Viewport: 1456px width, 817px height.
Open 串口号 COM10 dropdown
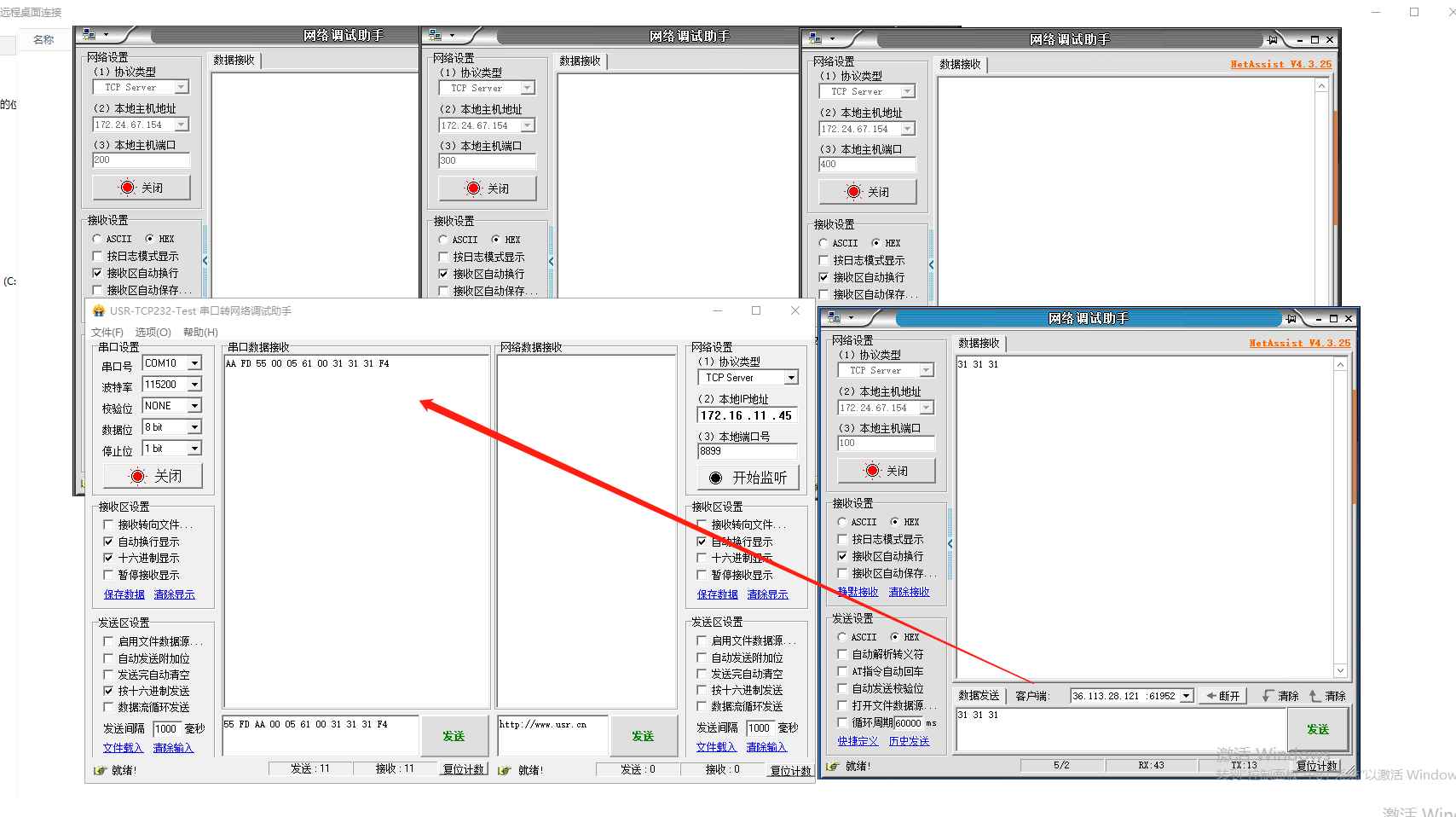(x=194, y=363)
